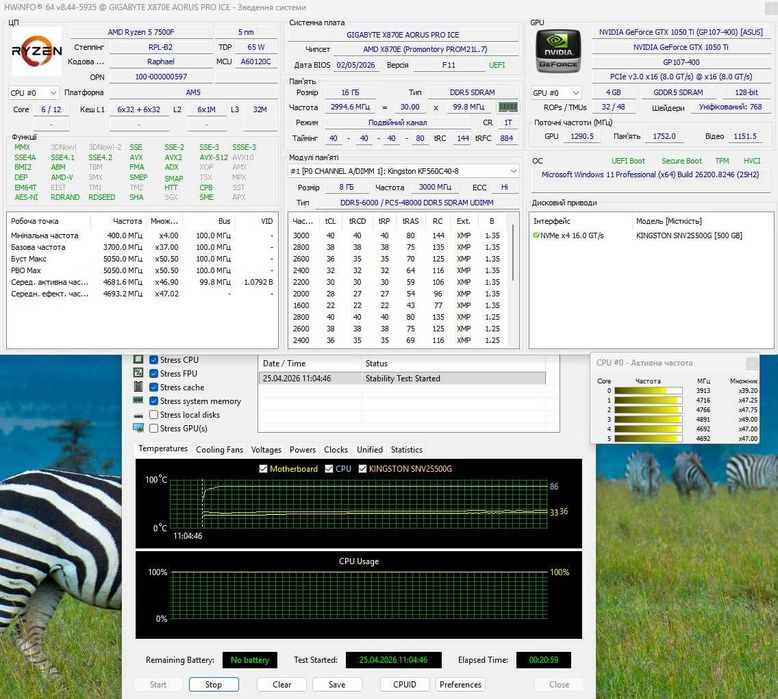Click the DDR5-6000 / PC5-48000 memory type field

417,202
